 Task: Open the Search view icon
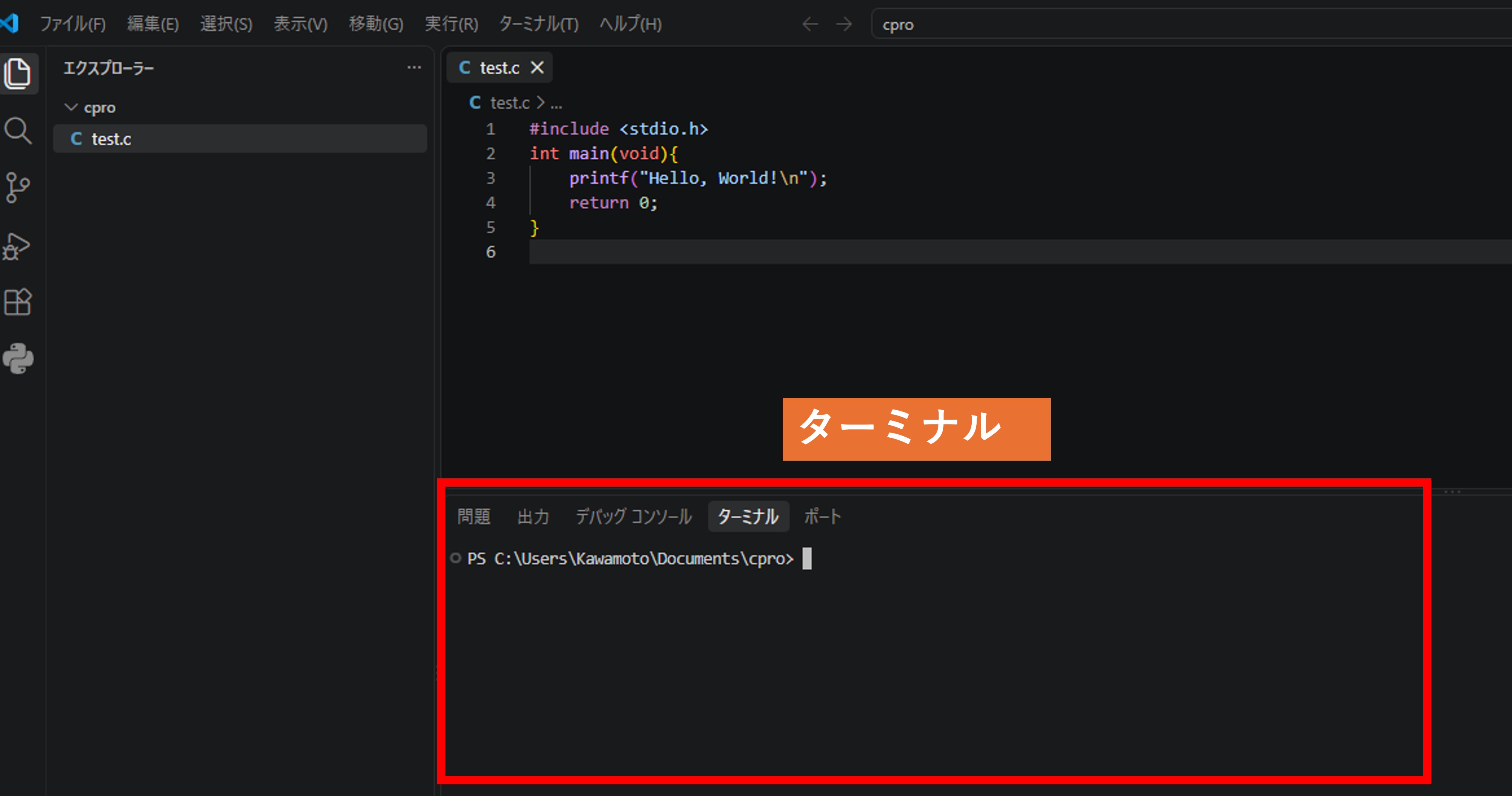click(18, 130)
